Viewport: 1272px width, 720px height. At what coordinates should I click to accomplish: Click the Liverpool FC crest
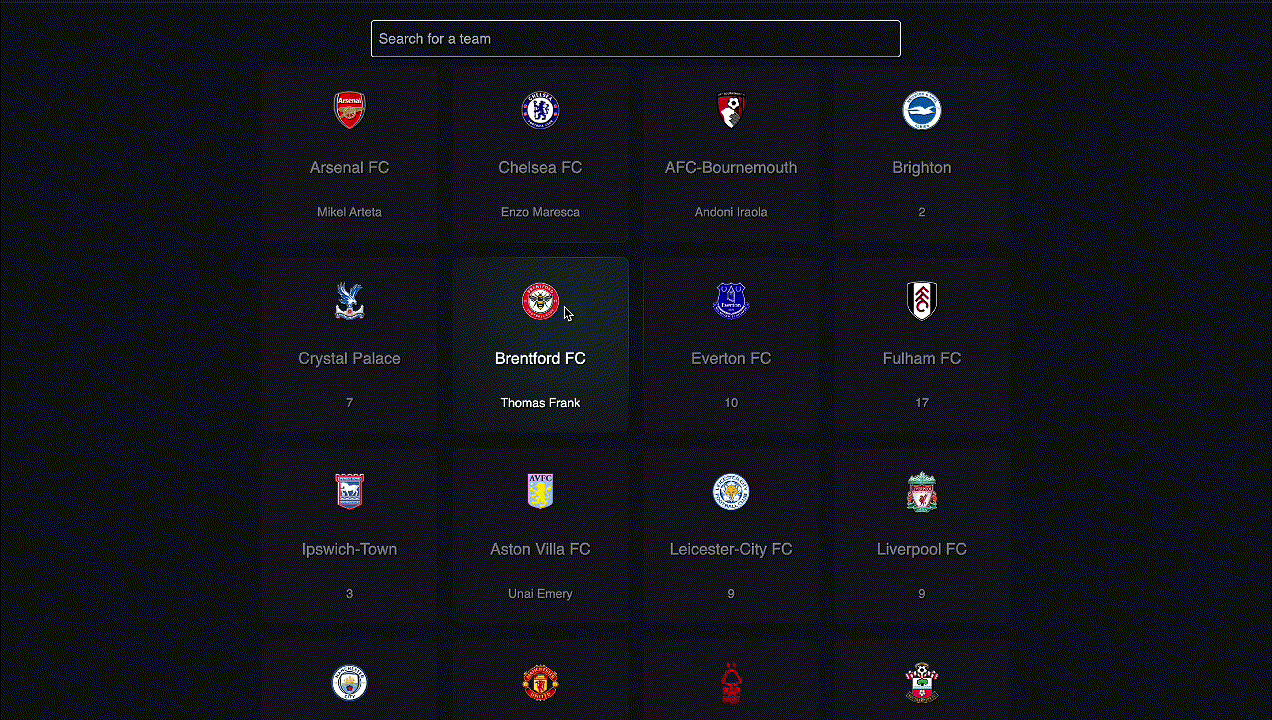tap(922, 492)
